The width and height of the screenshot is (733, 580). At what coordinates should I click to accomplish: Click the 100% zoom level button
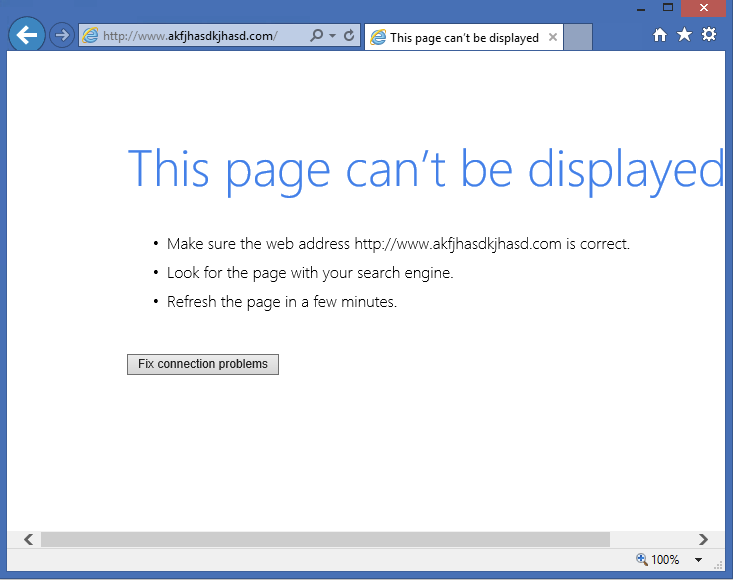(x=657, y=560)
